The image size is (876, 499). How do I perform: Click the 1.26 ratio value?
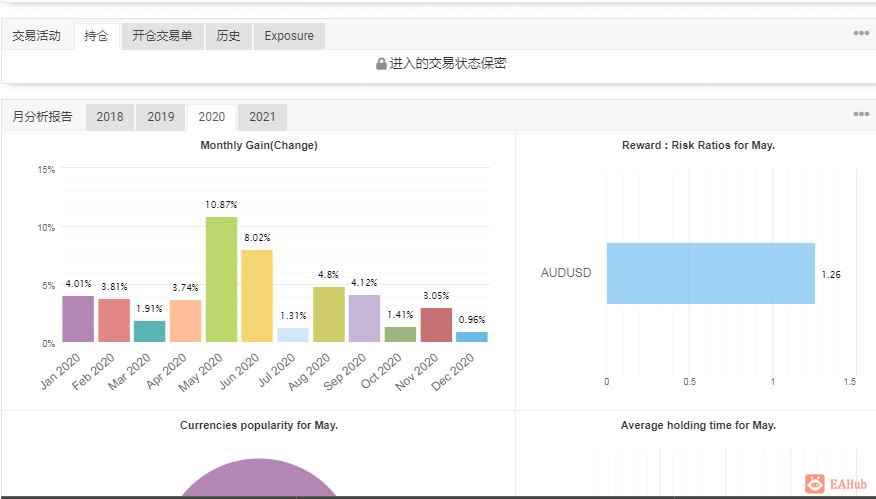tap(831, 274)
